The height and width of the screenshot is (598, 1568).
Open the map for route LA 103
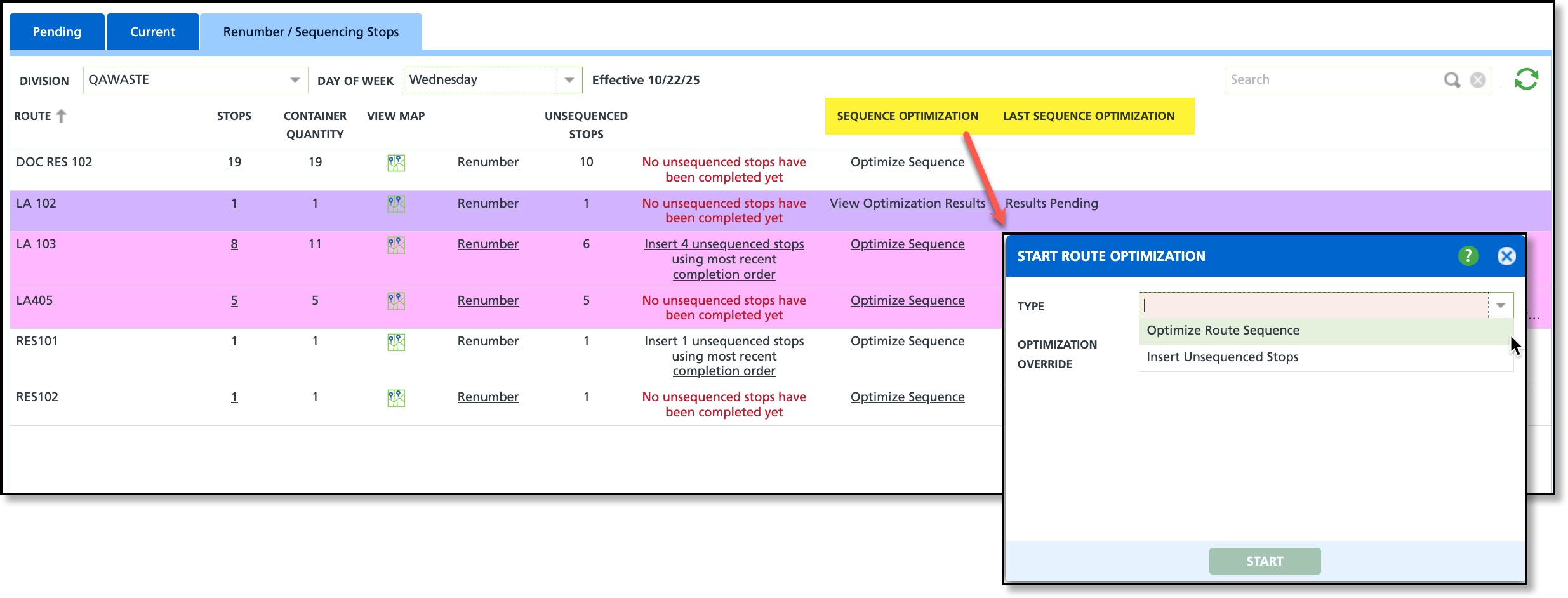click(x=396, y=244)
